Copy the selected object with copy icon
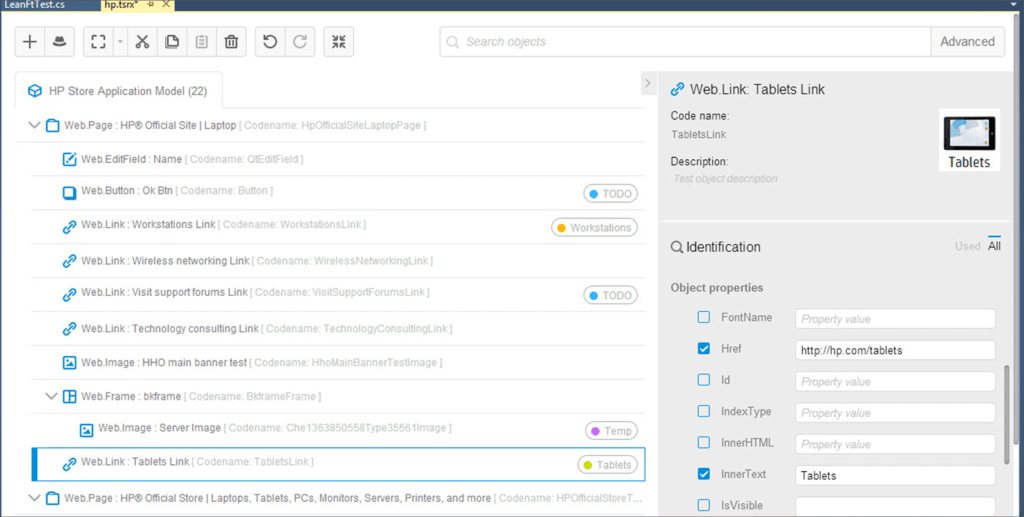The width and height of the screenshot is (1024, 517). point(172,42)
